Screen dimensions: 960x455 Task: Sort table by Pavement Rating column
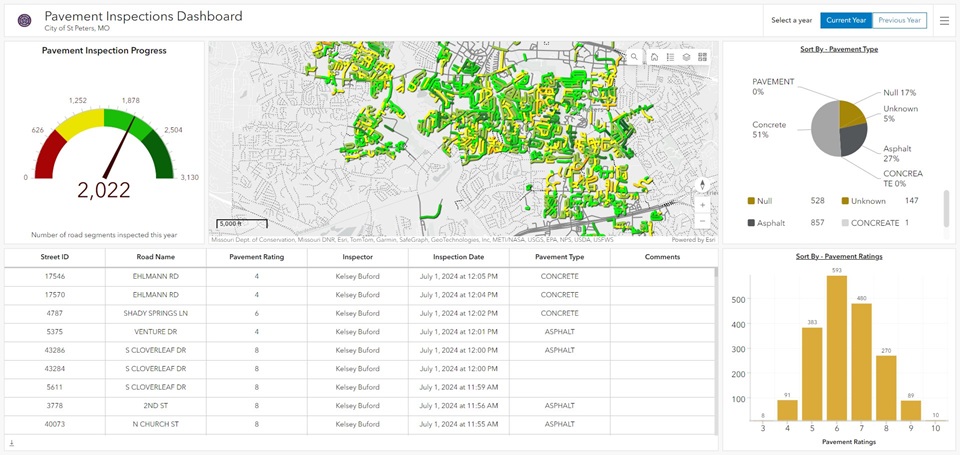pyautogui.click(x=257, y=257)
